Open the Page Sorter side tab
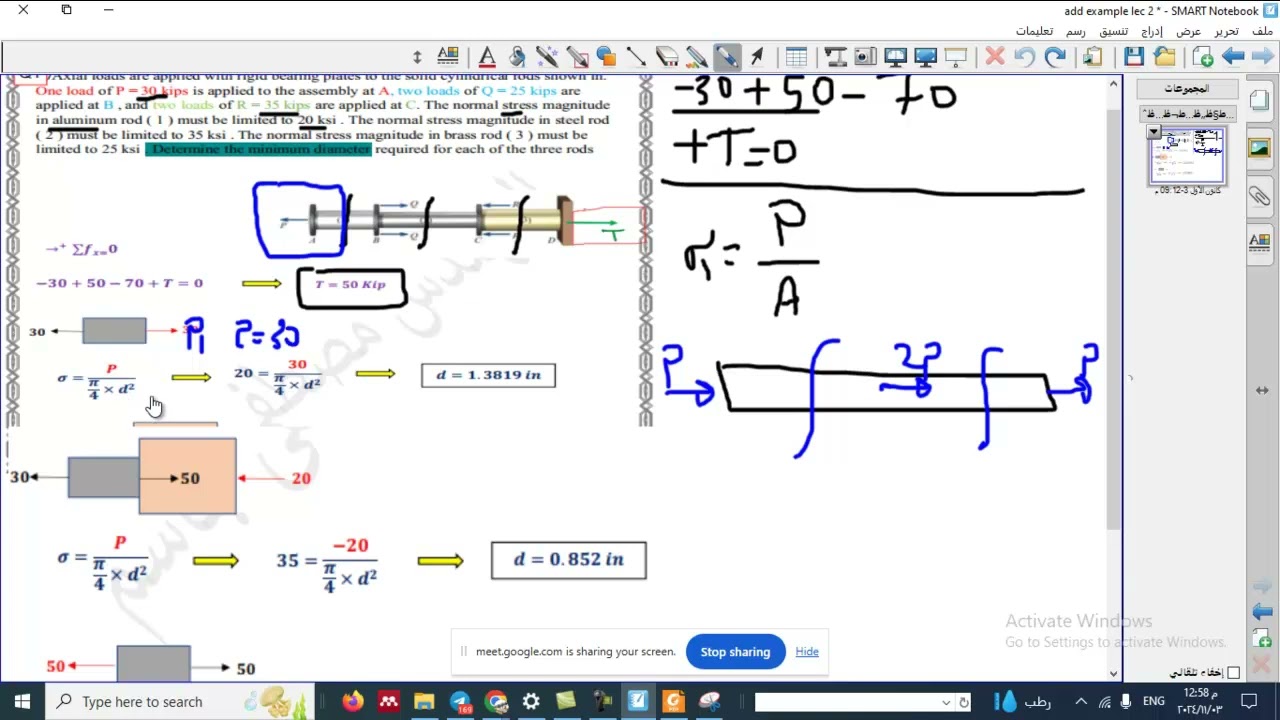The image size is (1280, 720). 1260,102
